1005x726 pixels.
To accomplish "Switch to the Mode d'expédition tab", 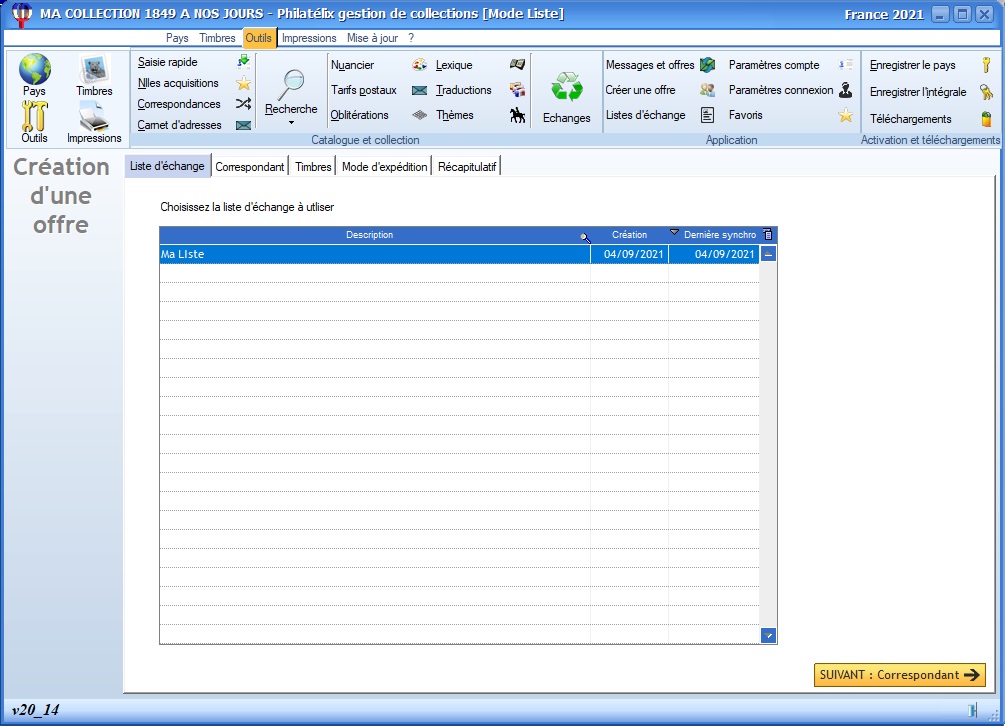I will coord(384,167).
